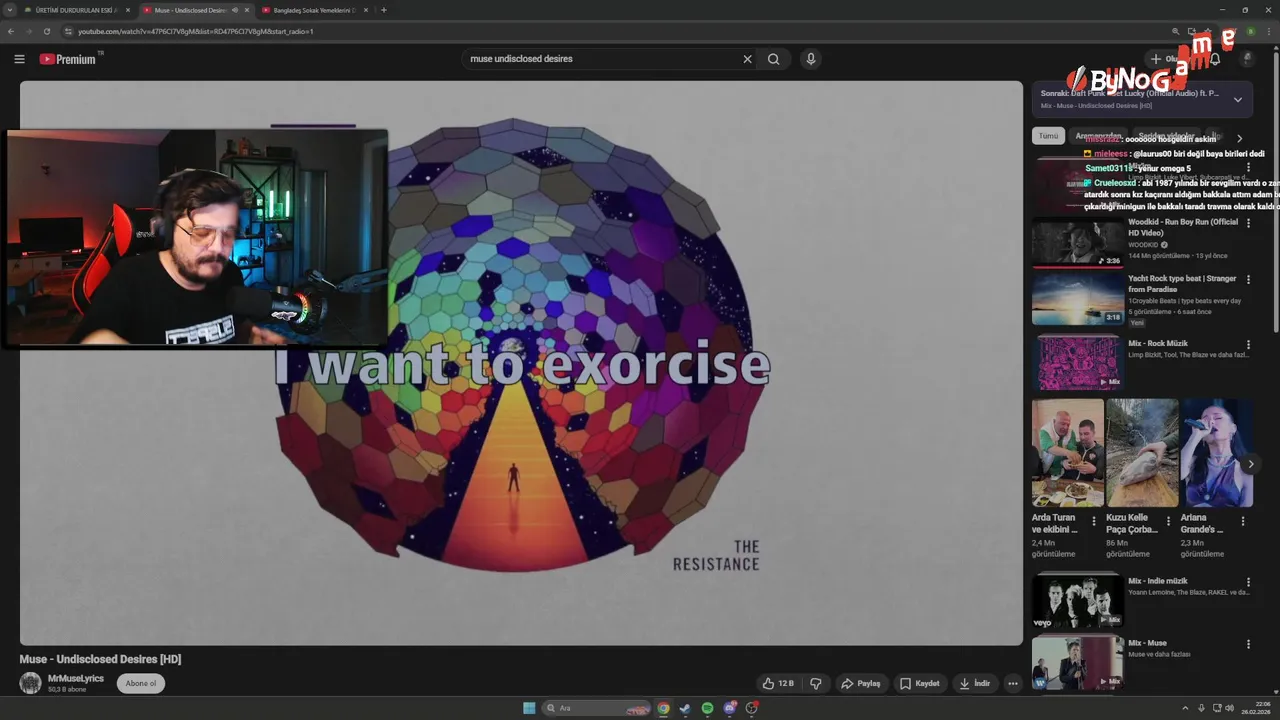Click the Chrome address bar URL
The image size is (1280, 720).
(x=196, y=31)
